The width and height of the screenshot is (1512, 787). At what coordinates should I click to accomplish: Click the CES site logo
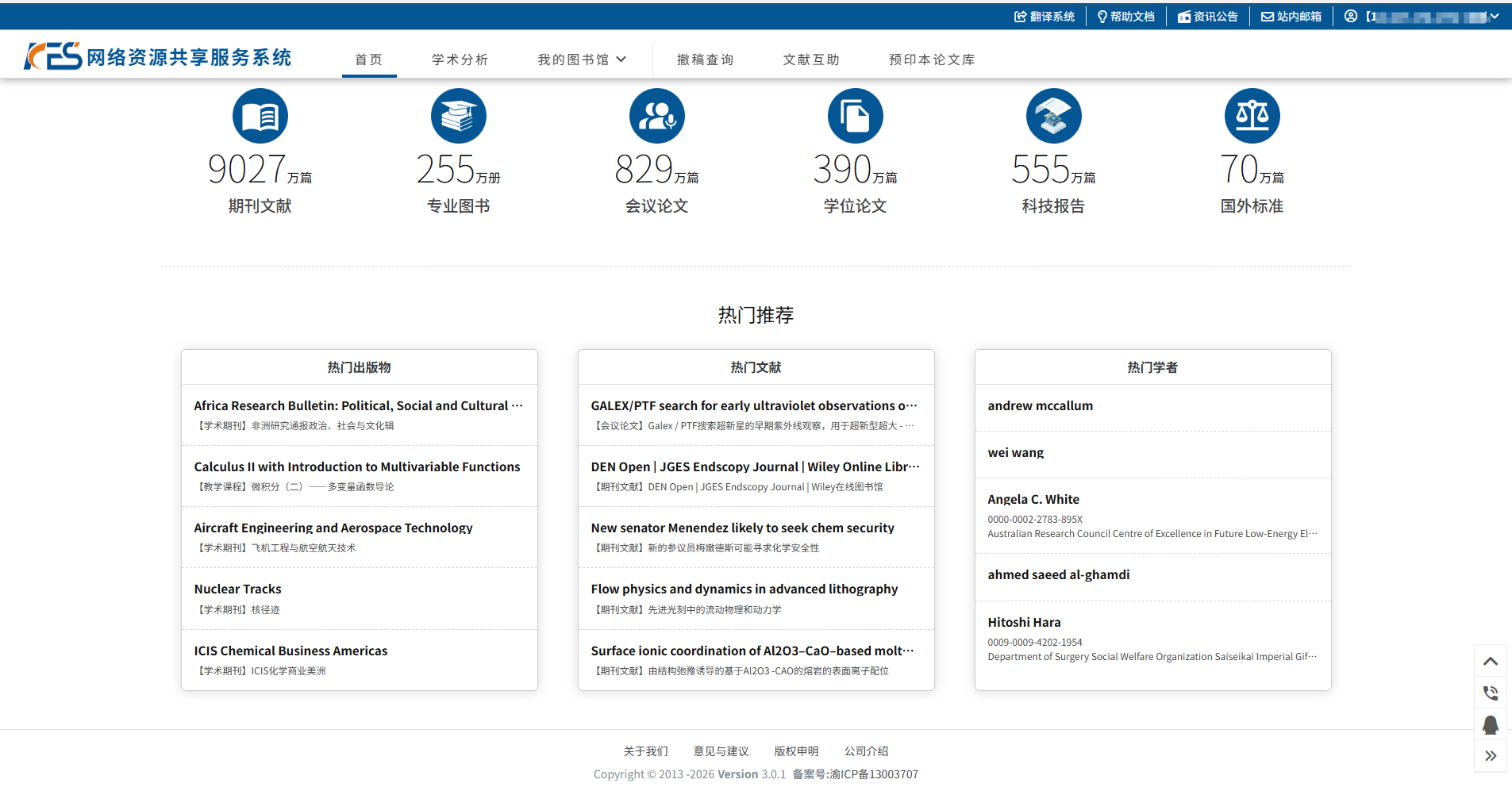click(x=158, y=56)
